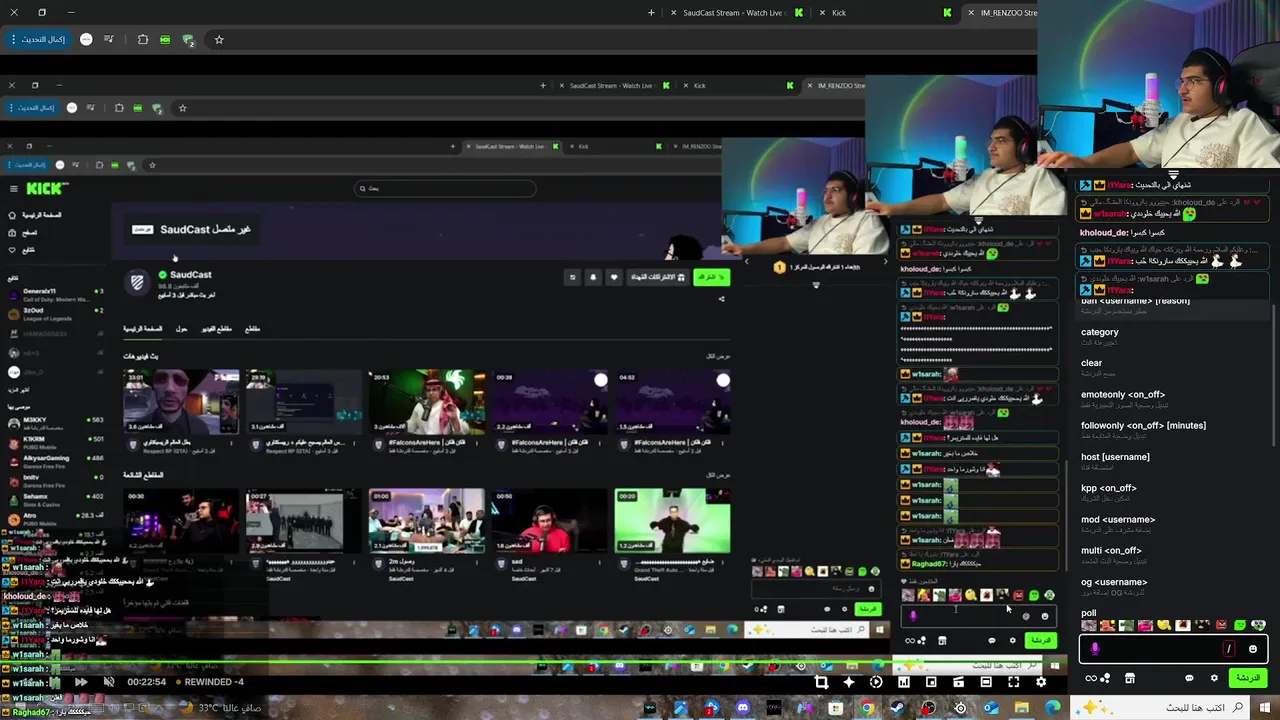Click the crop icon in player controls
1280x720 pixels.
click(821, 682)
